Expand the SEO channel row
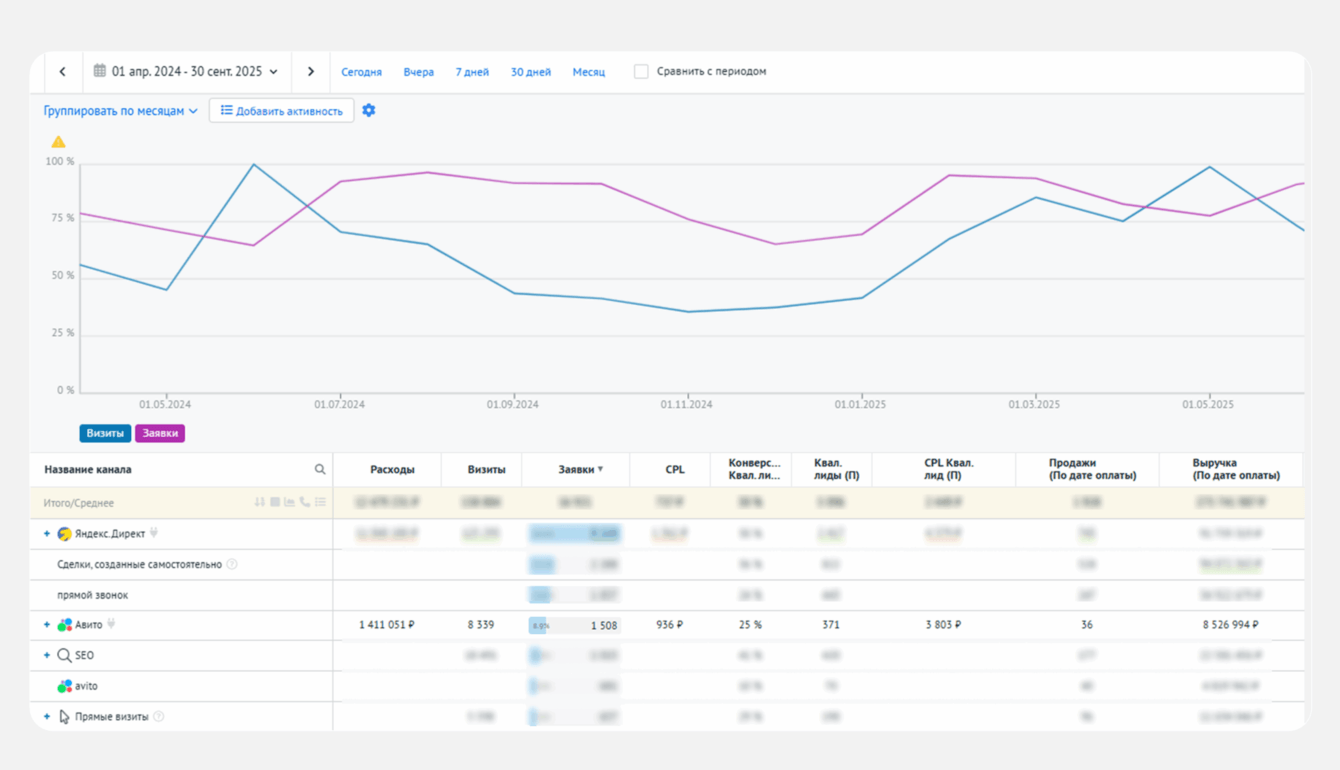Image resolution: width=1340 pixels, height=770 pixels. [x=47, y=656]
